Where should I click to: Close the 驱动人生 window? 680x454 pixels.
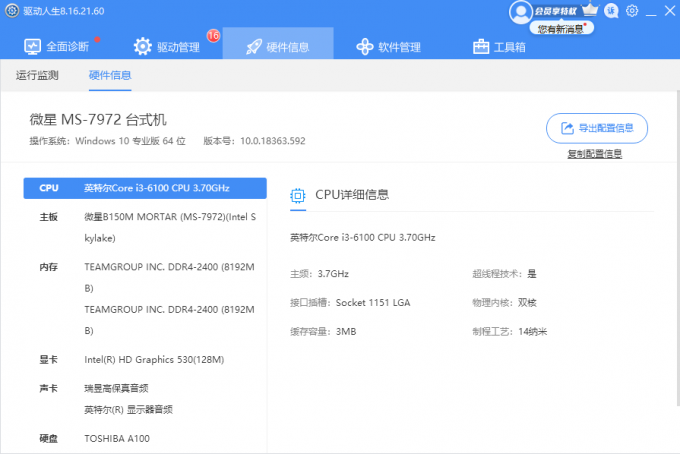(670, 11)
